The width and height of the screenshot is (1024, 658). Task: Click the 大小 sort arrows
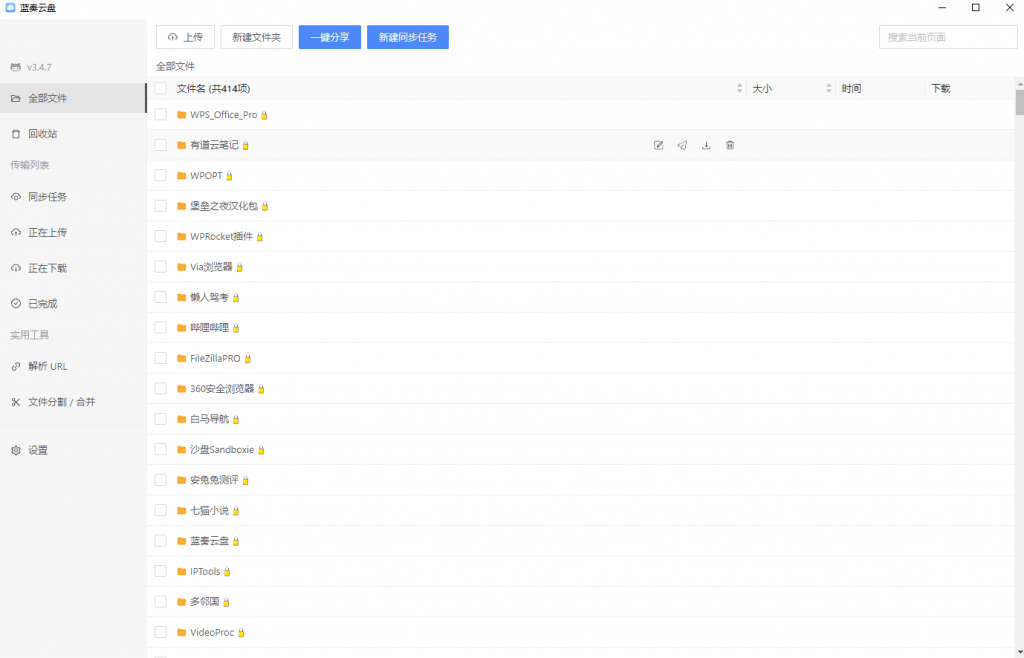pyautogui.click(x=829, y=88)
